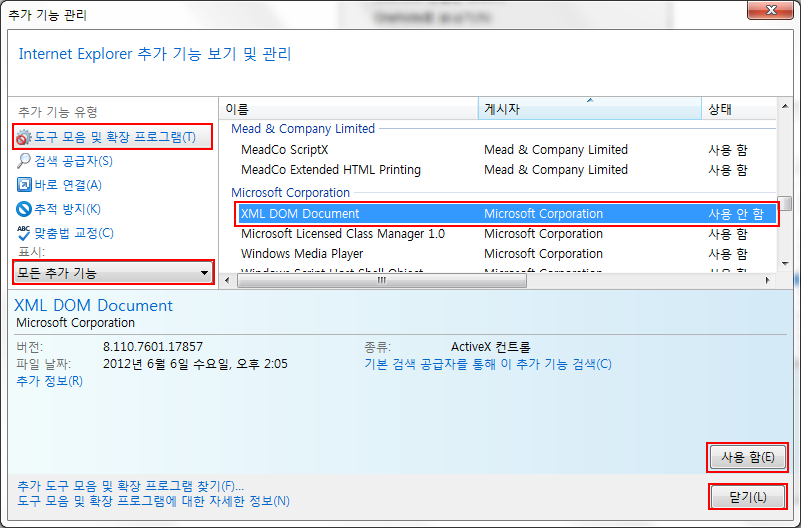Click the accelerators arrow icon
Image resolution: width=801 pixels, height=528 pixels.
tap(24, 184)
